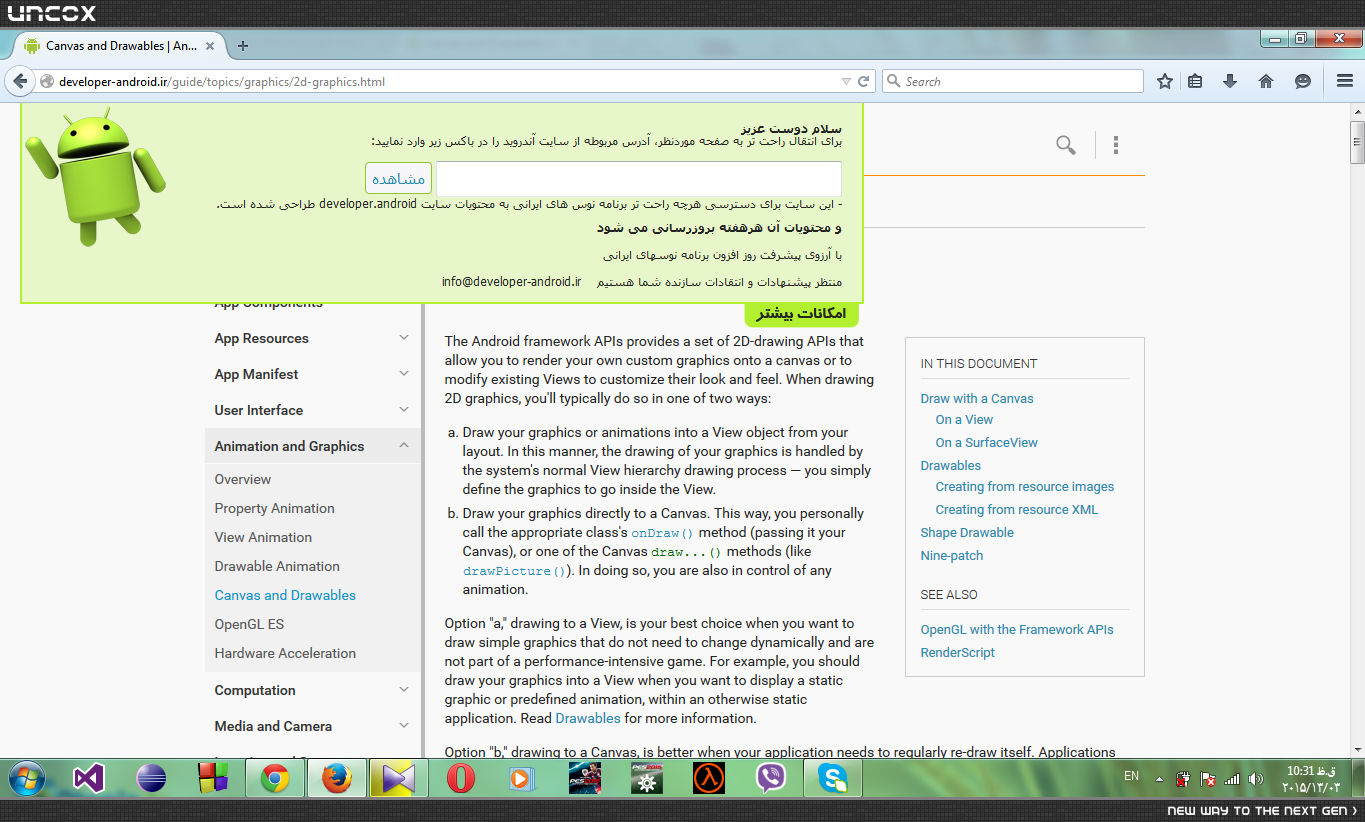Screen dimensions: 1365x822
Task: Open the Firefox hamburger menu
Action: (1345, 82)
